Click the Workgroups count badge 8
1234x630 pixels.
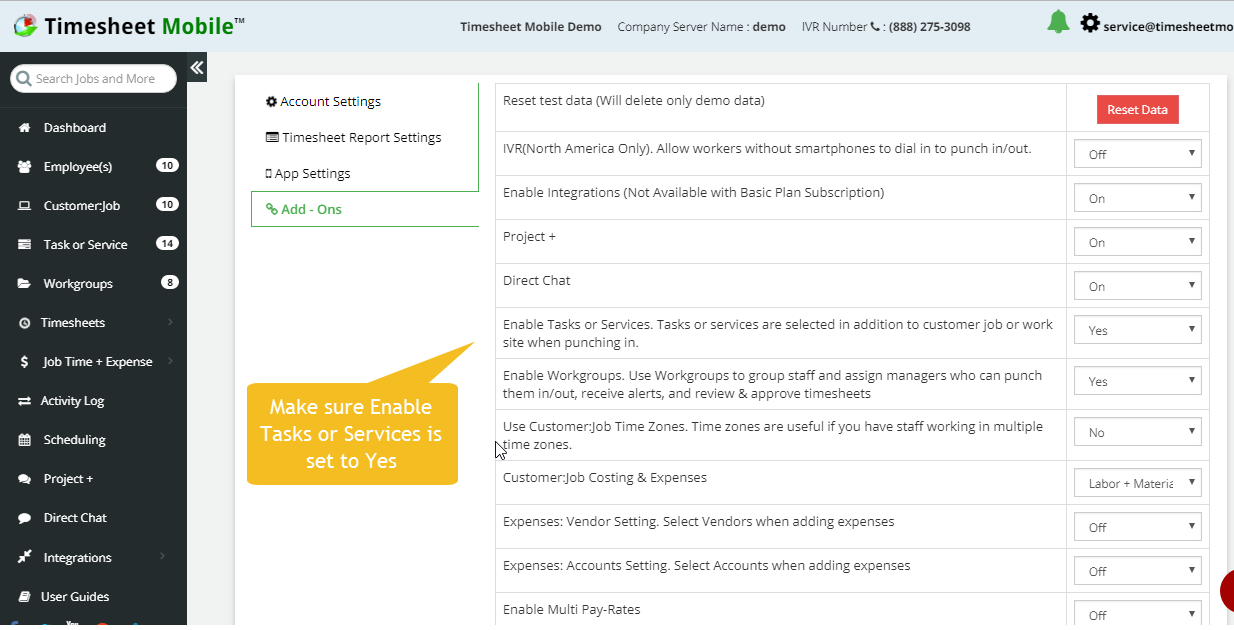coord(170,283)
